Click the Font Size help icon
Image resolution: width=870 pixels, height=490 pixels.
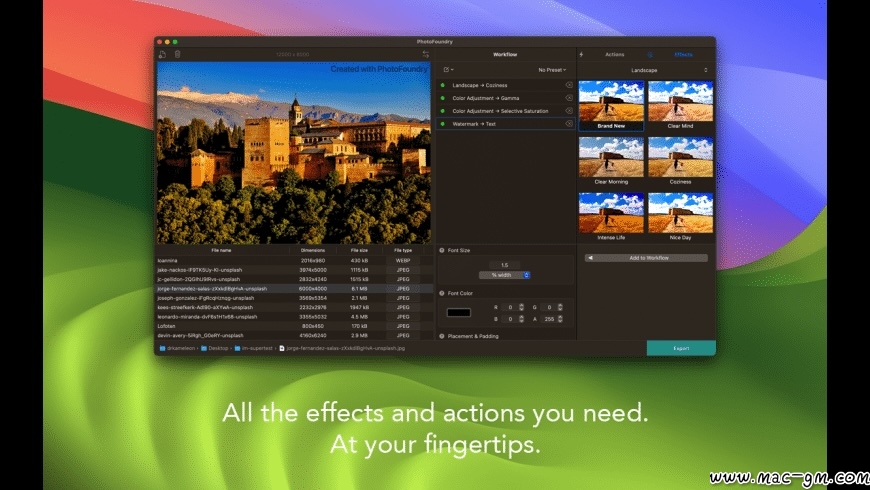(442, 250)
